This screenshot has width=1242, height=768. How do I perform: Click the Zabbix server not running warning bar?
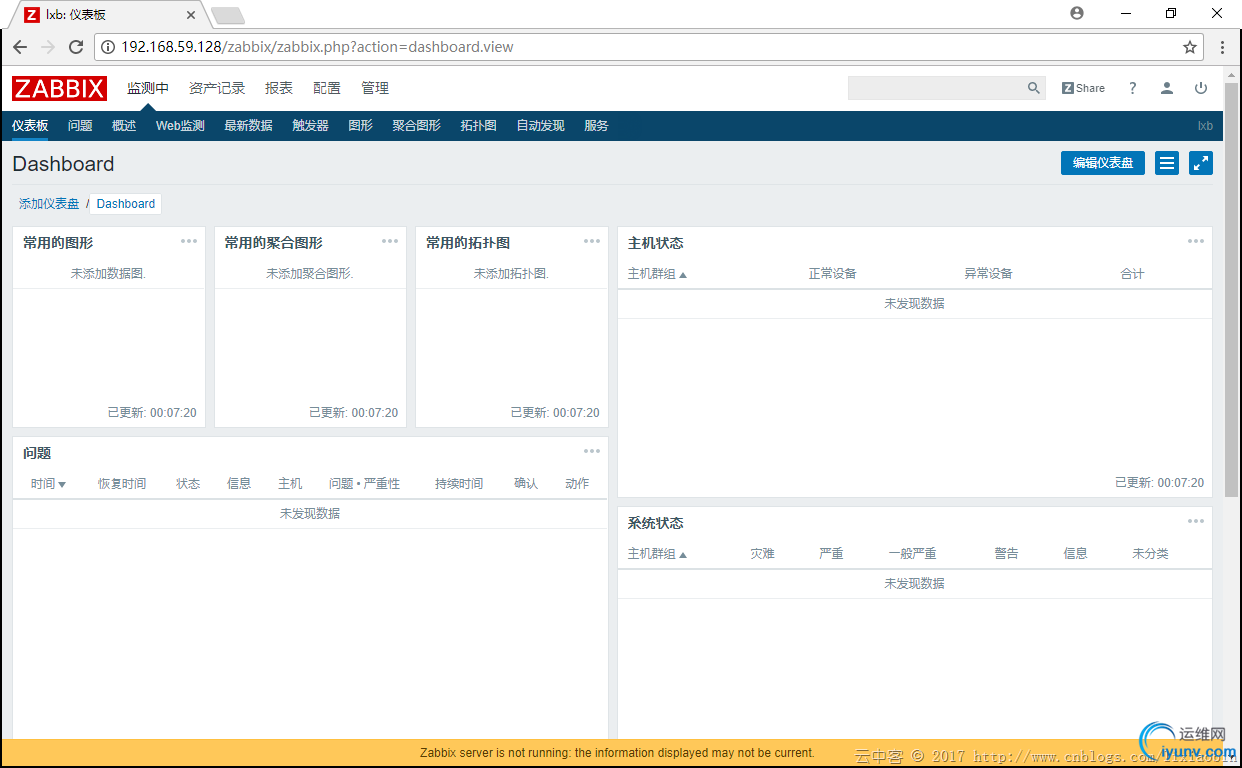click(x=617, y=753)
